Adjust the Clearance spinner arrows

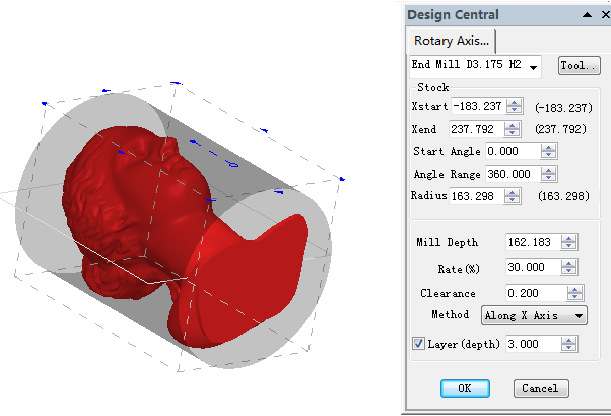[x=575, y=293]
